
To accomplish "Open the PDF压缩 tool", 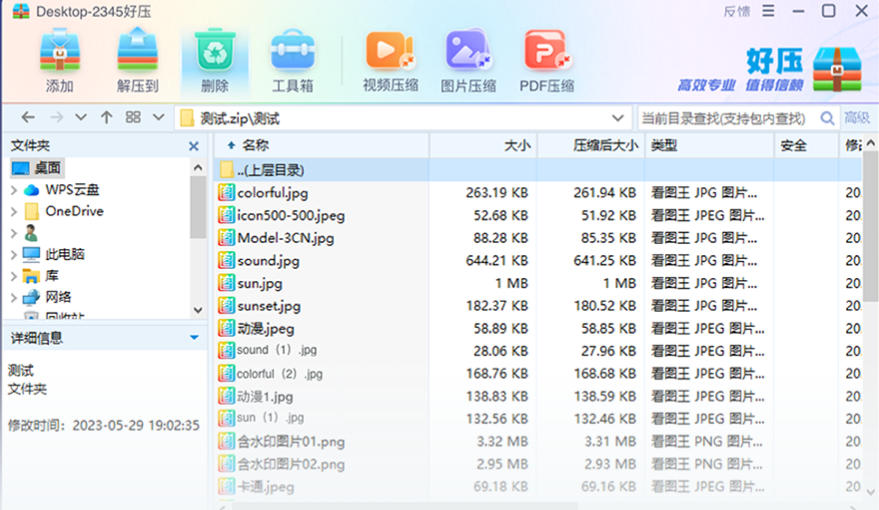I will pyautogui.click(x=547, y=51).
